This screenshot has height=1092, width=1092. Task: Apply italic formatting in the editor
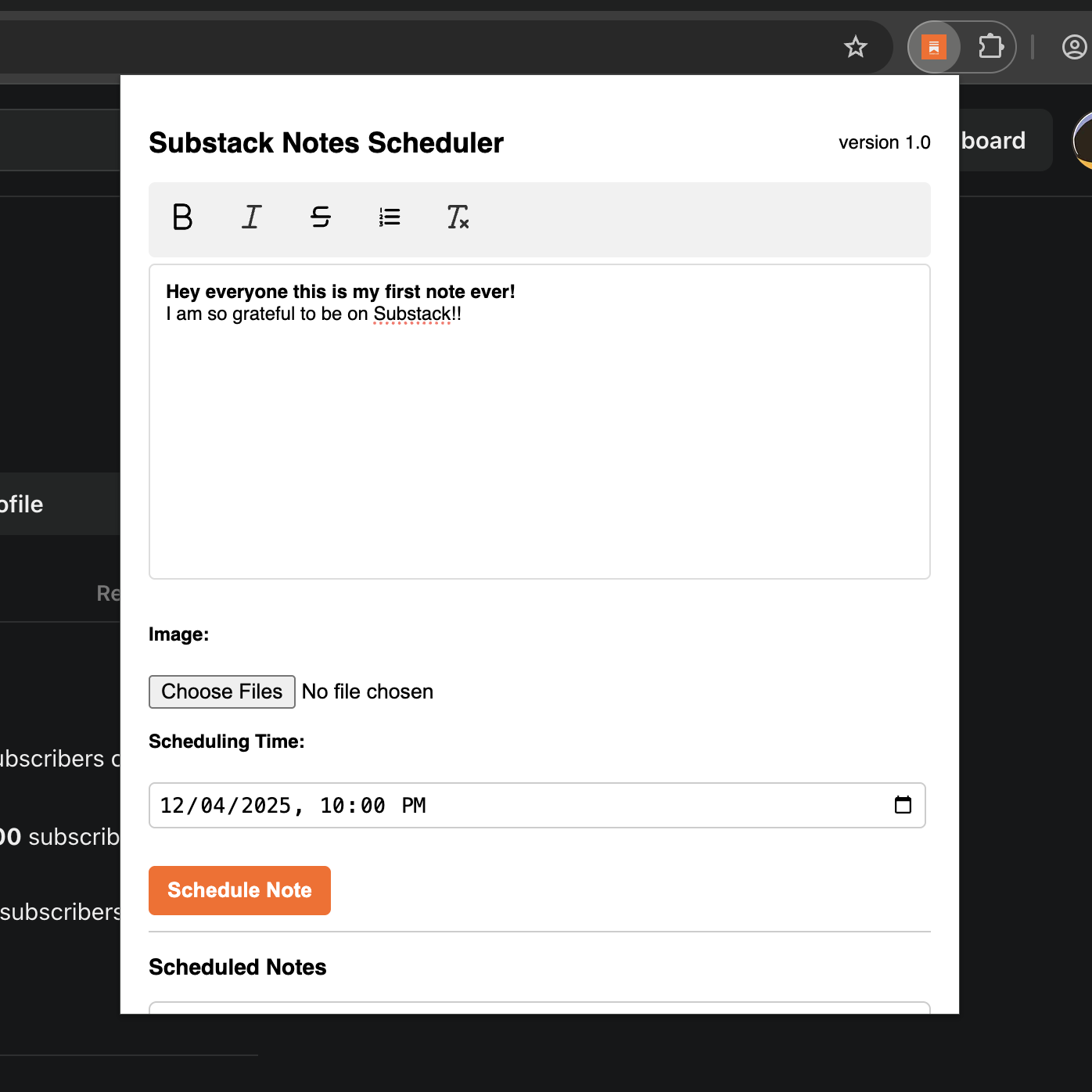pyautogui.click(x=251, y=218)
